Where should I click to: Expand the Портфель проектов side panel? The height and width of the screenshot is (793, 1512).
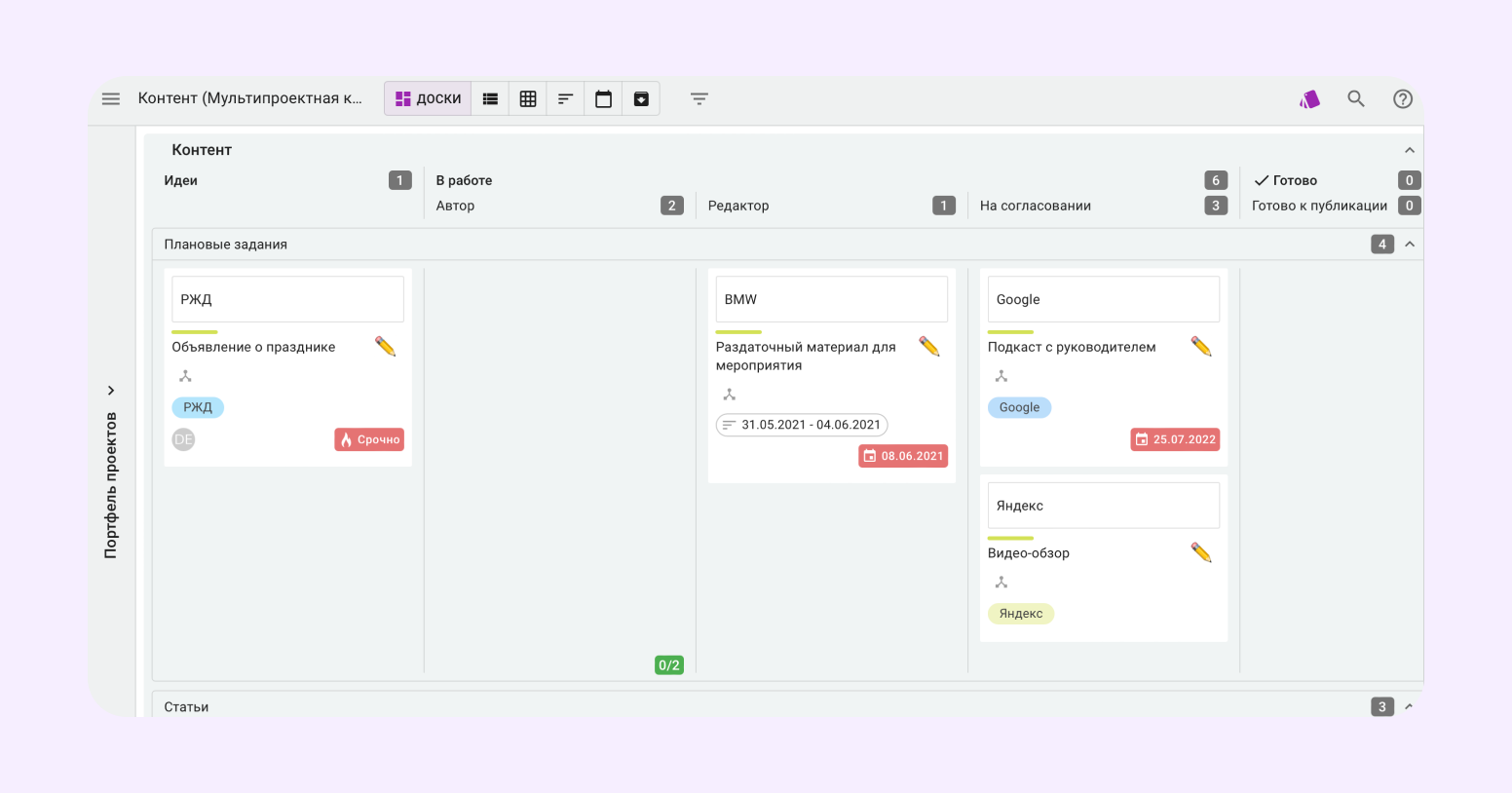(x=111, y=391)
